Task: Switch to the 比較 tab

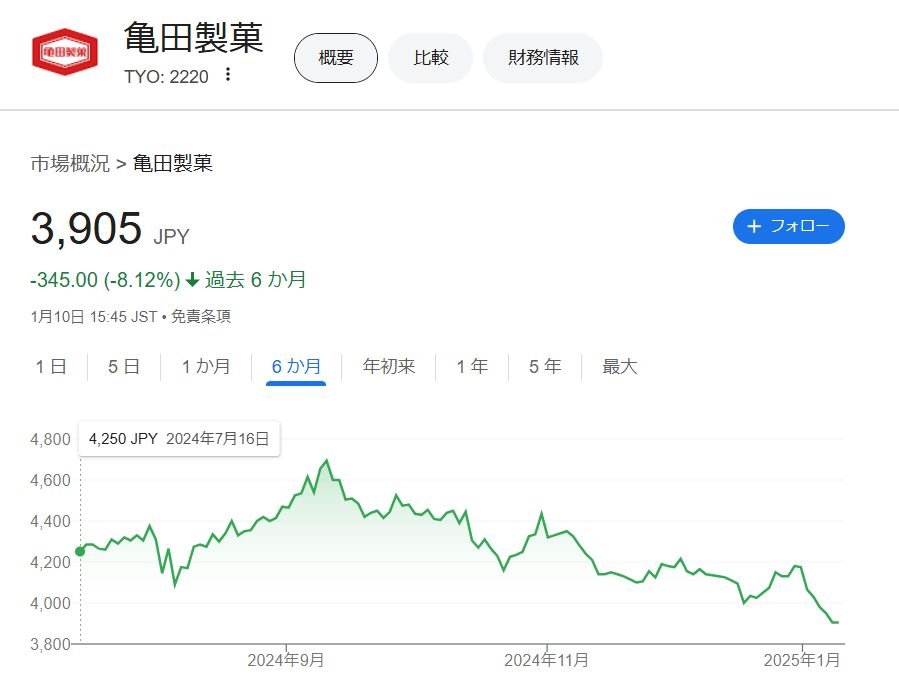Action: [431, 58]
